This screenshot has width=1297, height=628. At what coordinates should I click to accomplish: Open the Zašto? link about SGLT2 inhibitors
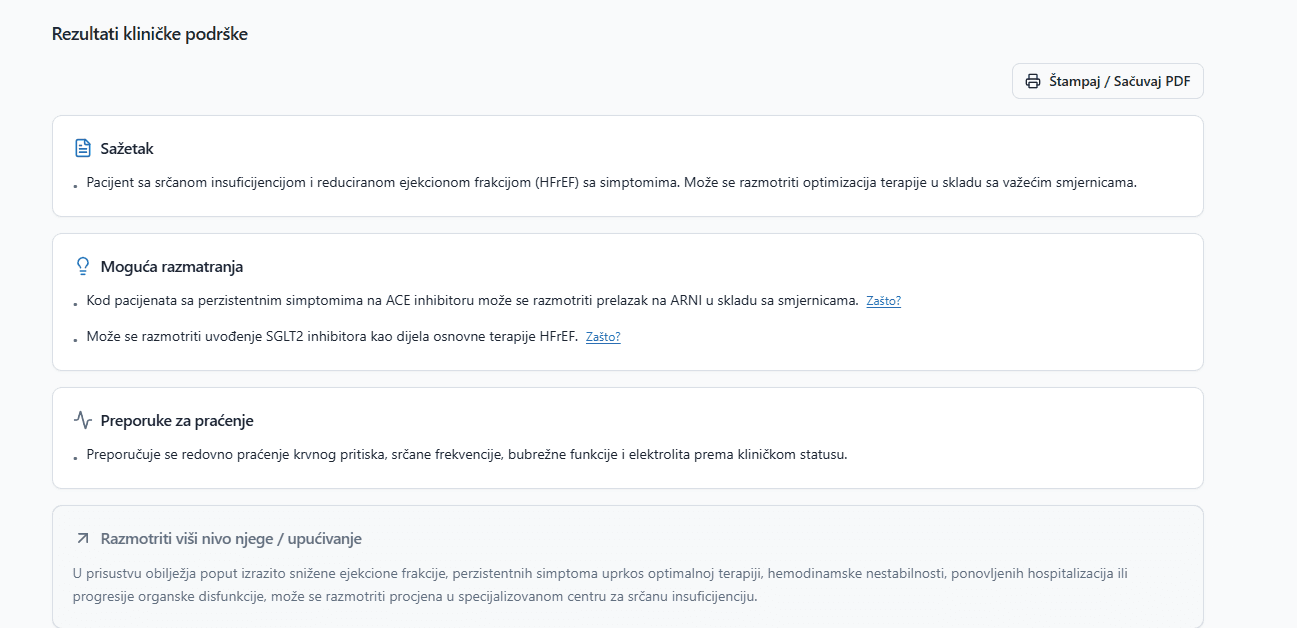603,337
